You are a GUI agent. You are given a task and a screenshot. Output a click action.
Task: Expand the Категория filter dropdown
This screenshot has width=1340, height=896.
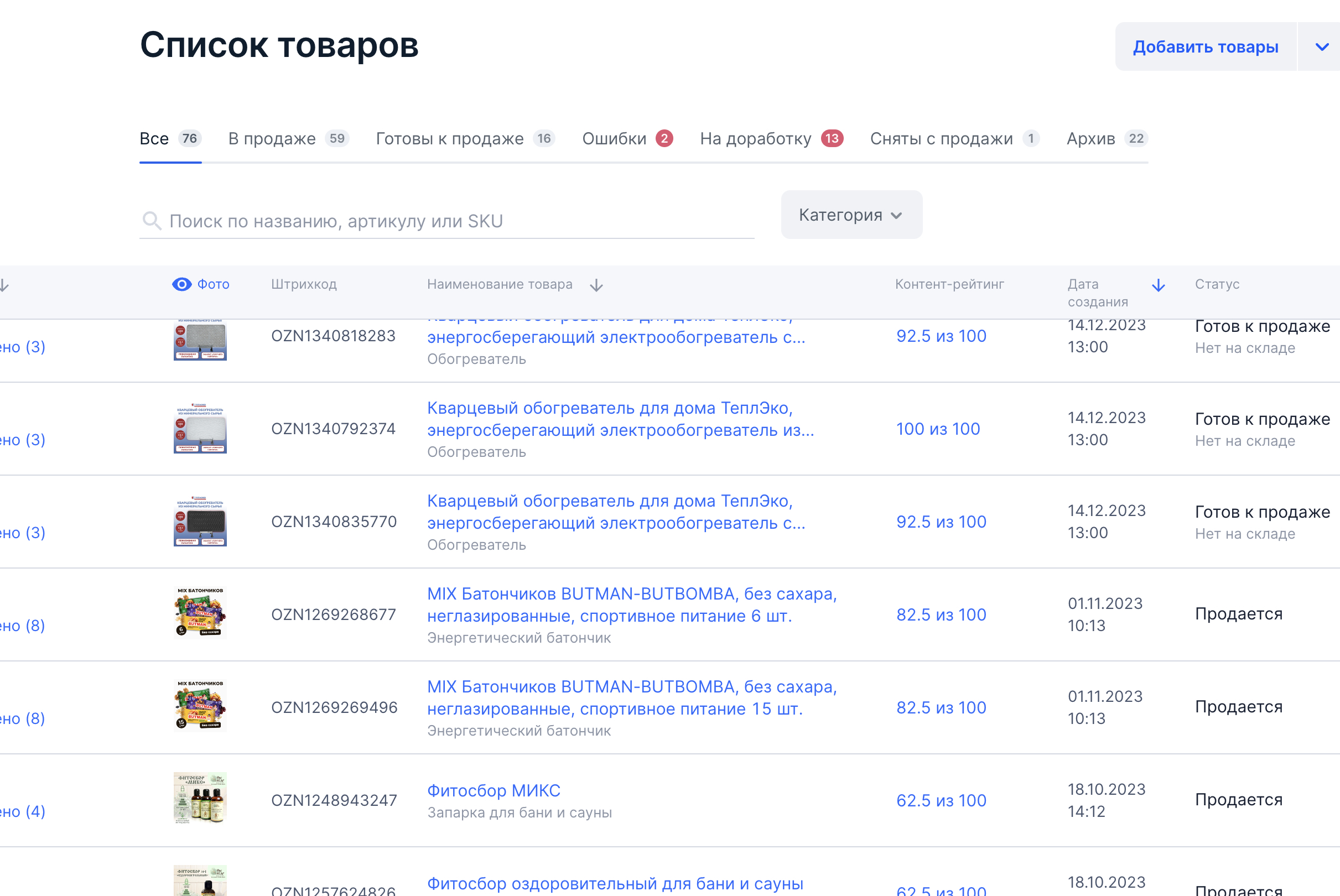click(851, 215)
